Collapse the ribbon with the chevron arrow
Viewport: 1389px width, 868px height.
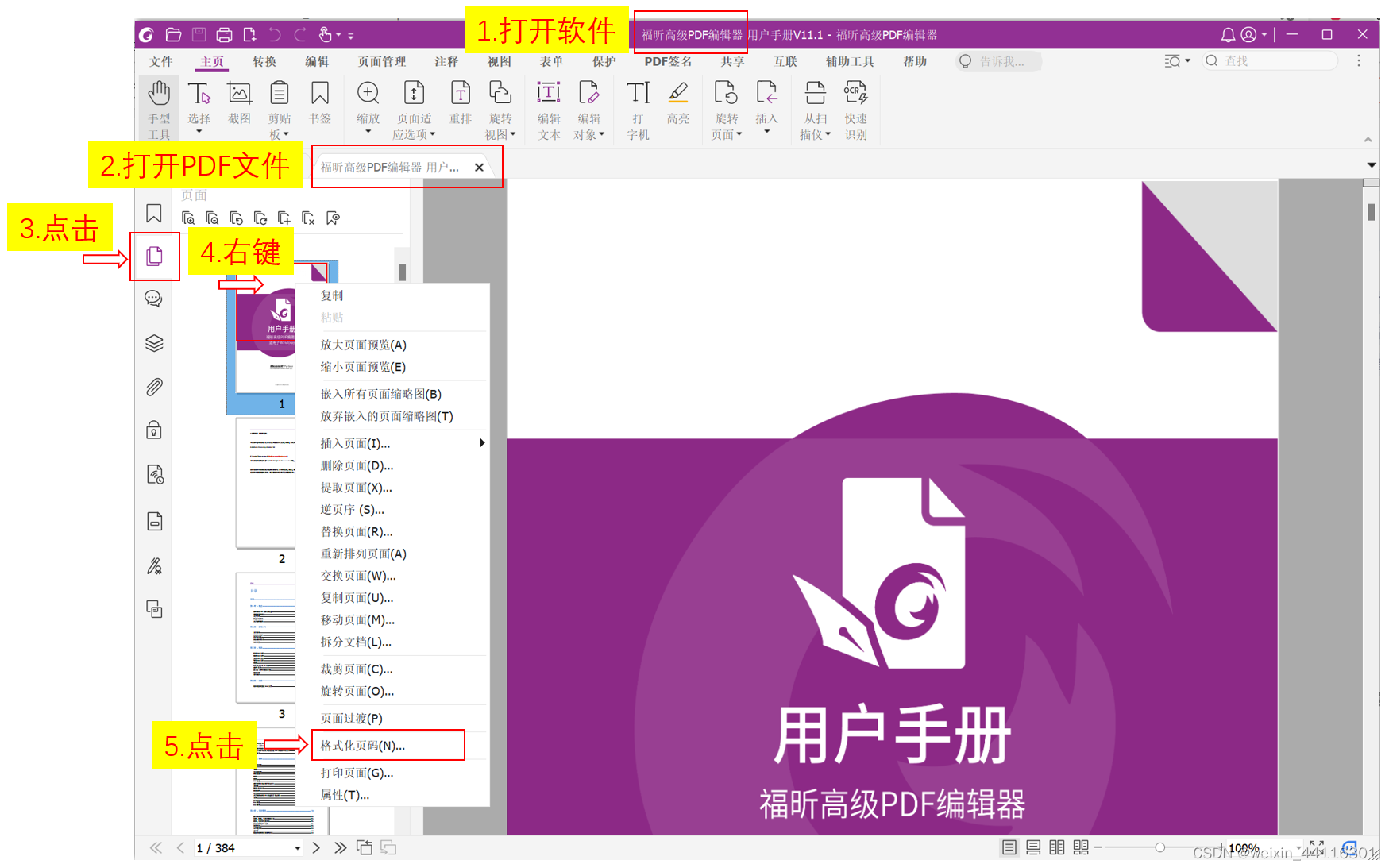[x=1368, y=140]
